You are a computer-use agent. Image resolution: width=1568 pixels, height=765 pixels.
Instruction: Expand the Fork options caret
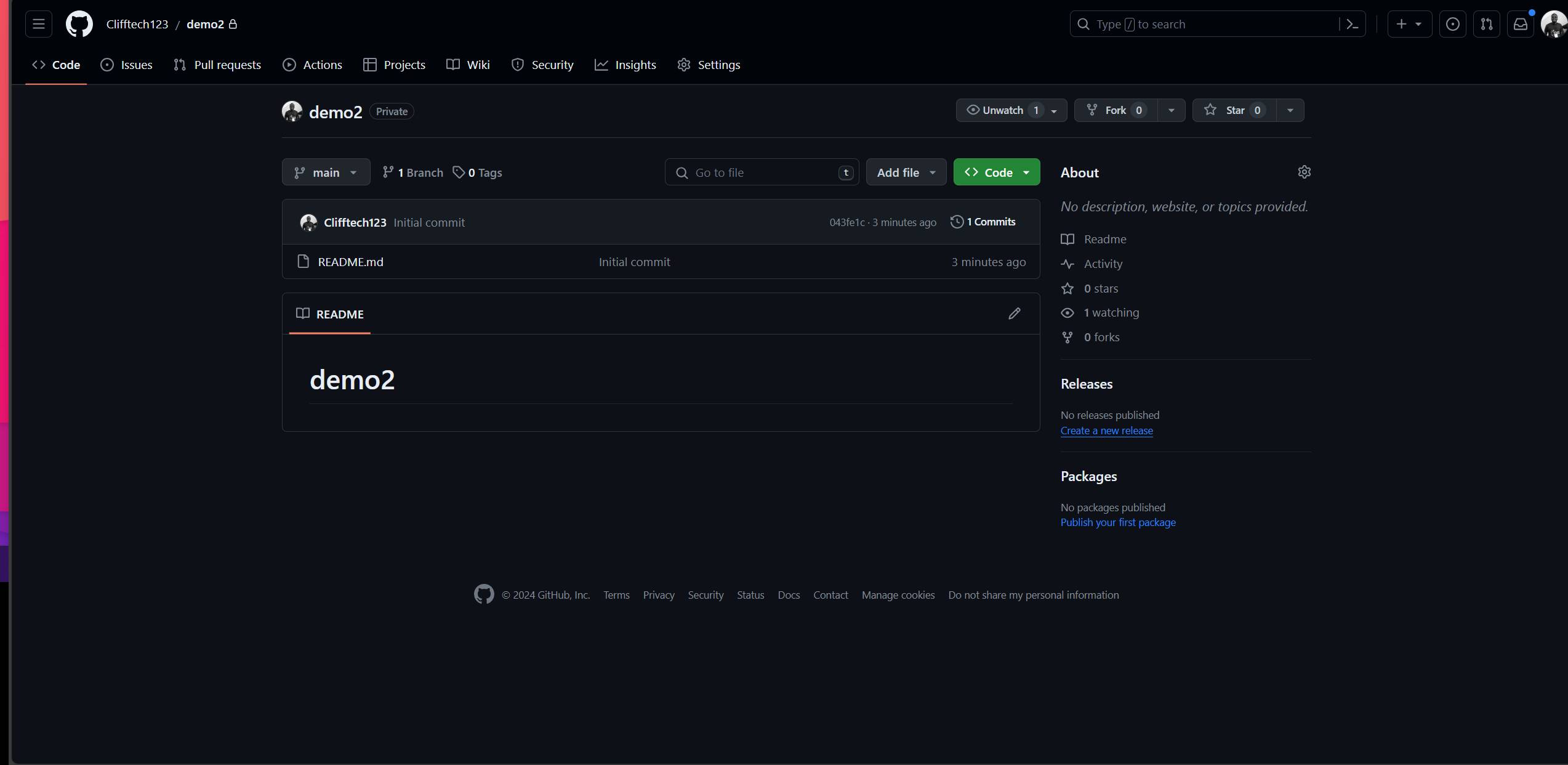tap(1171, 110)
